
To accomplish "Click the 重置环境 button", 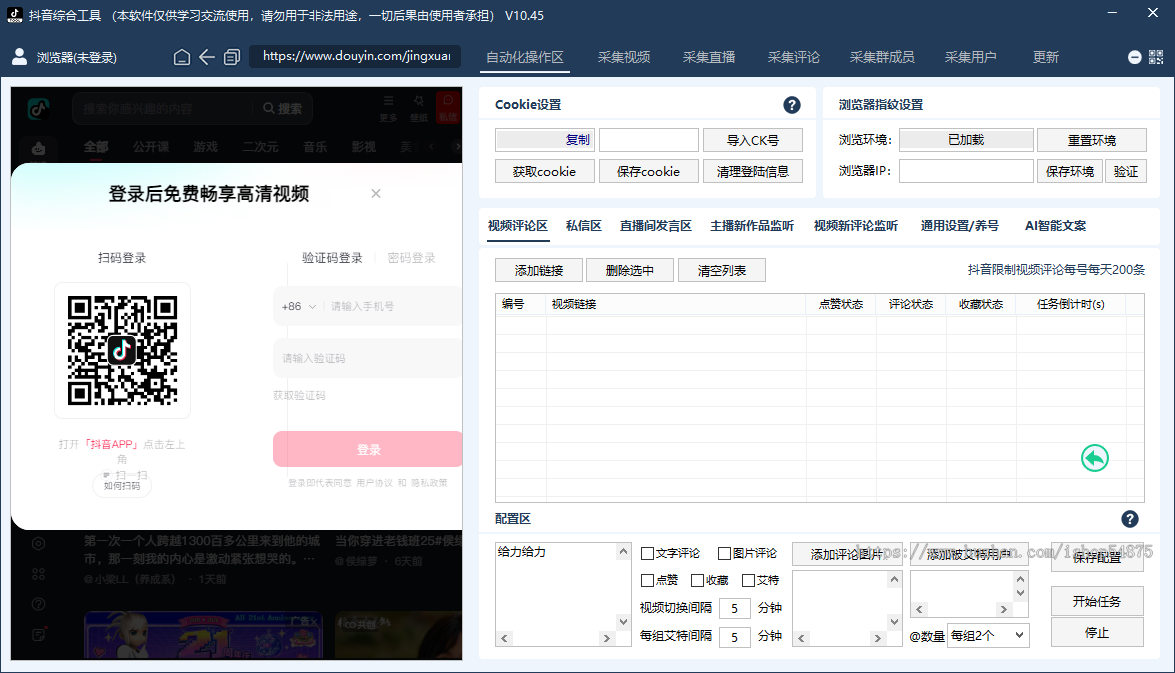I will tap(1092, 140).
